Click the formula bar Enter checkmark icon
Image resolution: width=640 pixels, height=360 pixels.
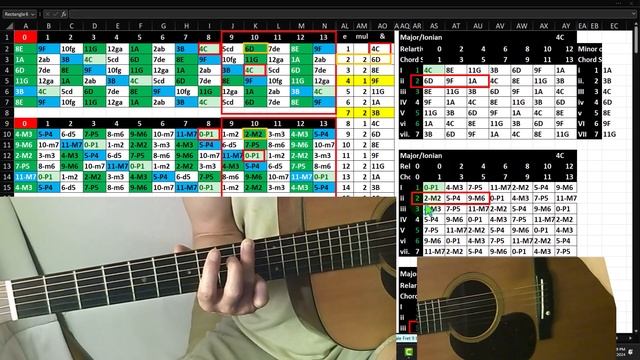click(56, 14)
